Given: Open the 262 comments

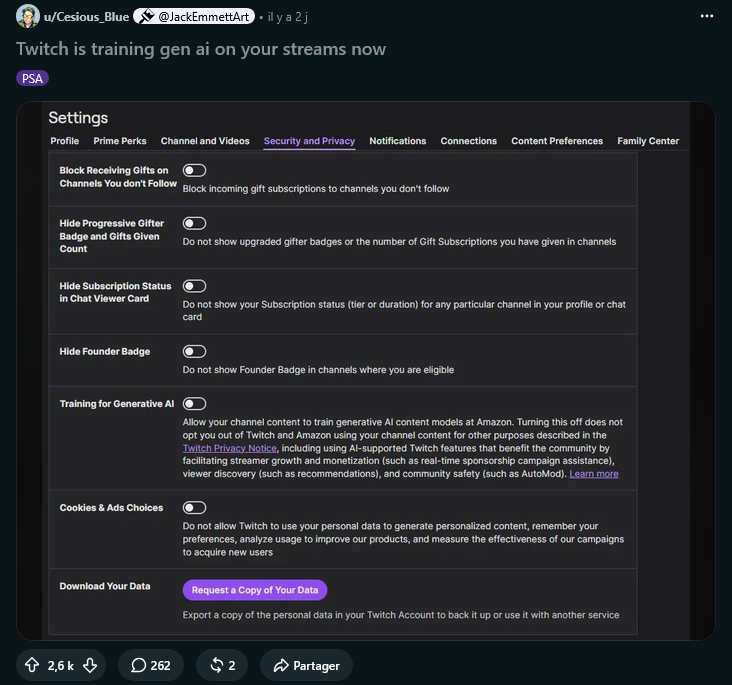Looking at the screenshot, I should 151,665.
